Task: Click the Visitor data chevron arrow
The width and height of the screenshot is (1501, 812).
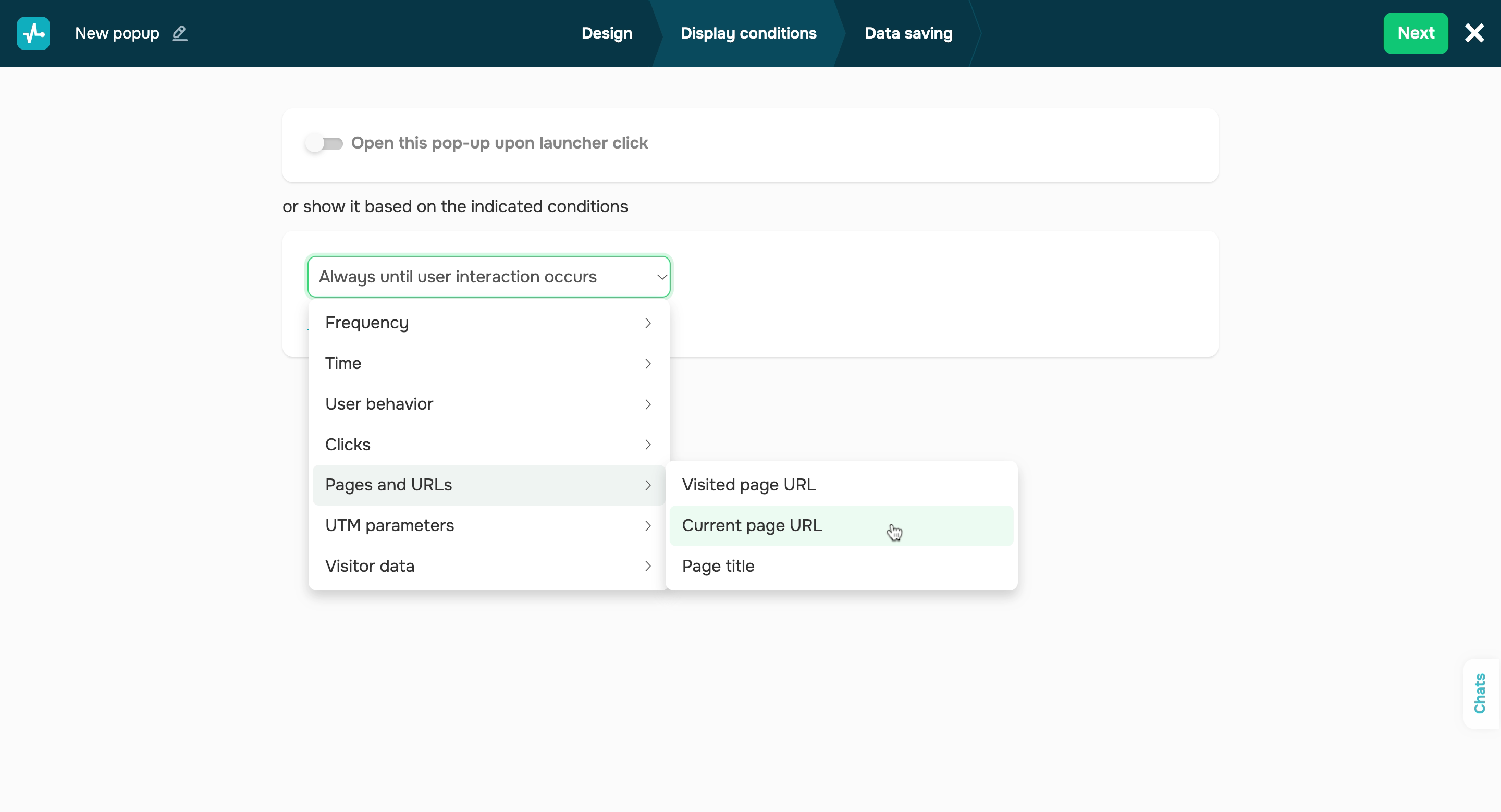Action: (x=647, y=566)
